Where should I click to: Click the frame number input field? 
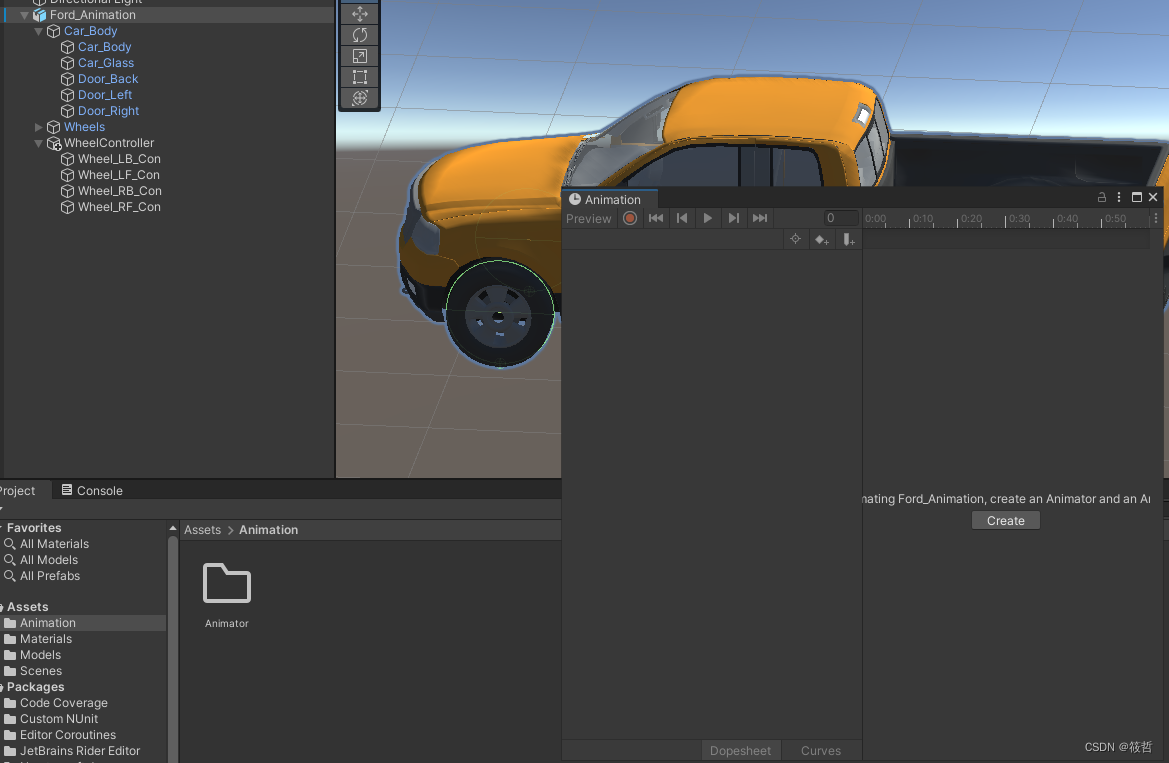pos(841,218)
